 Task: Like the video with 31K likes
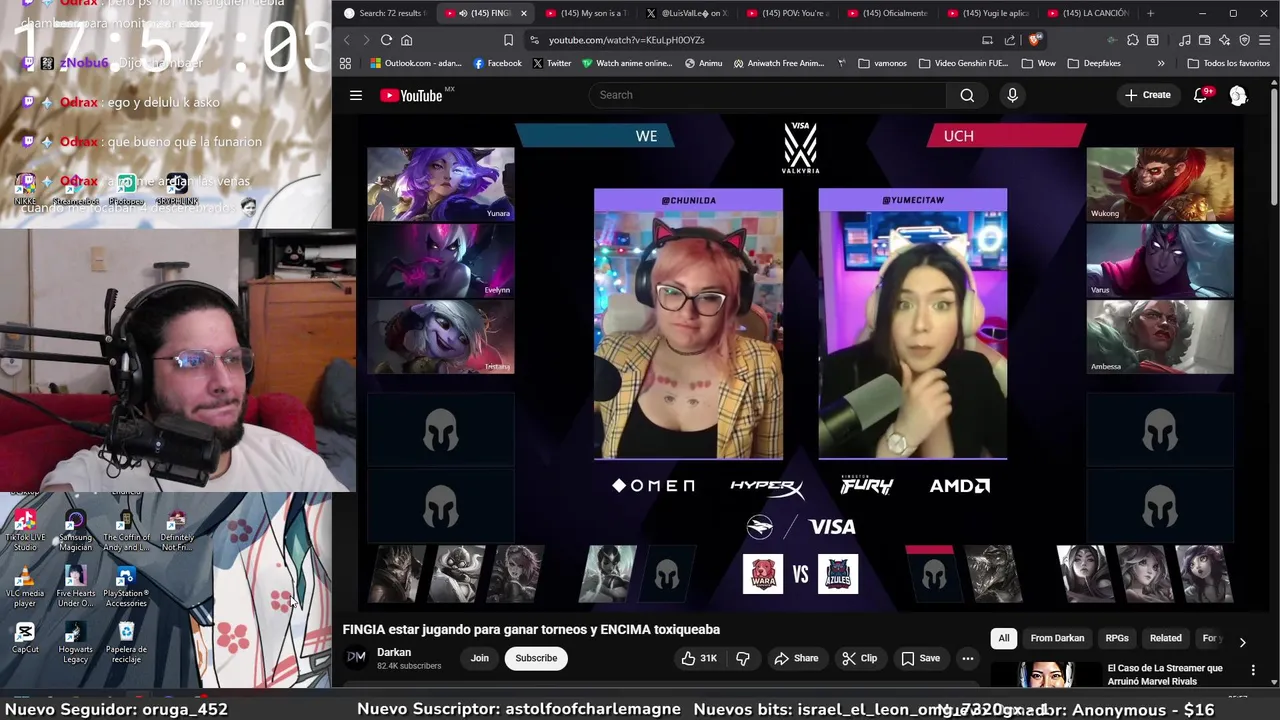click(699, 658)
